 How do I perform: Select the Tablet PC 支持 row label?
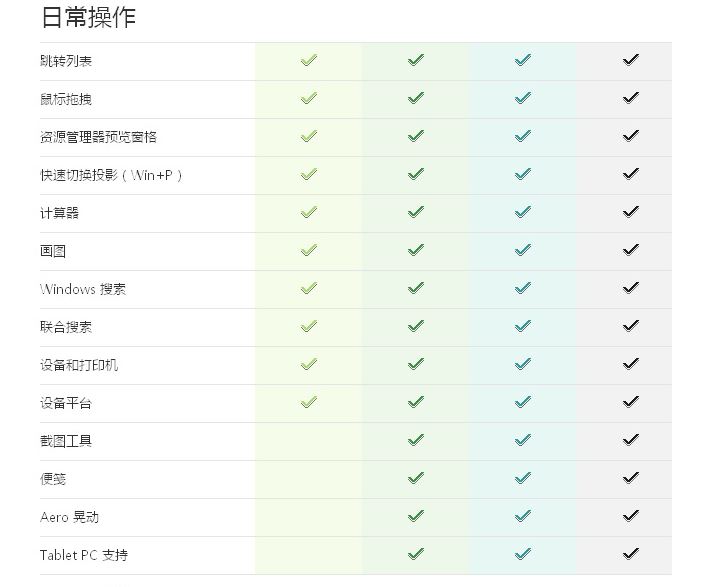coord(84,555)
